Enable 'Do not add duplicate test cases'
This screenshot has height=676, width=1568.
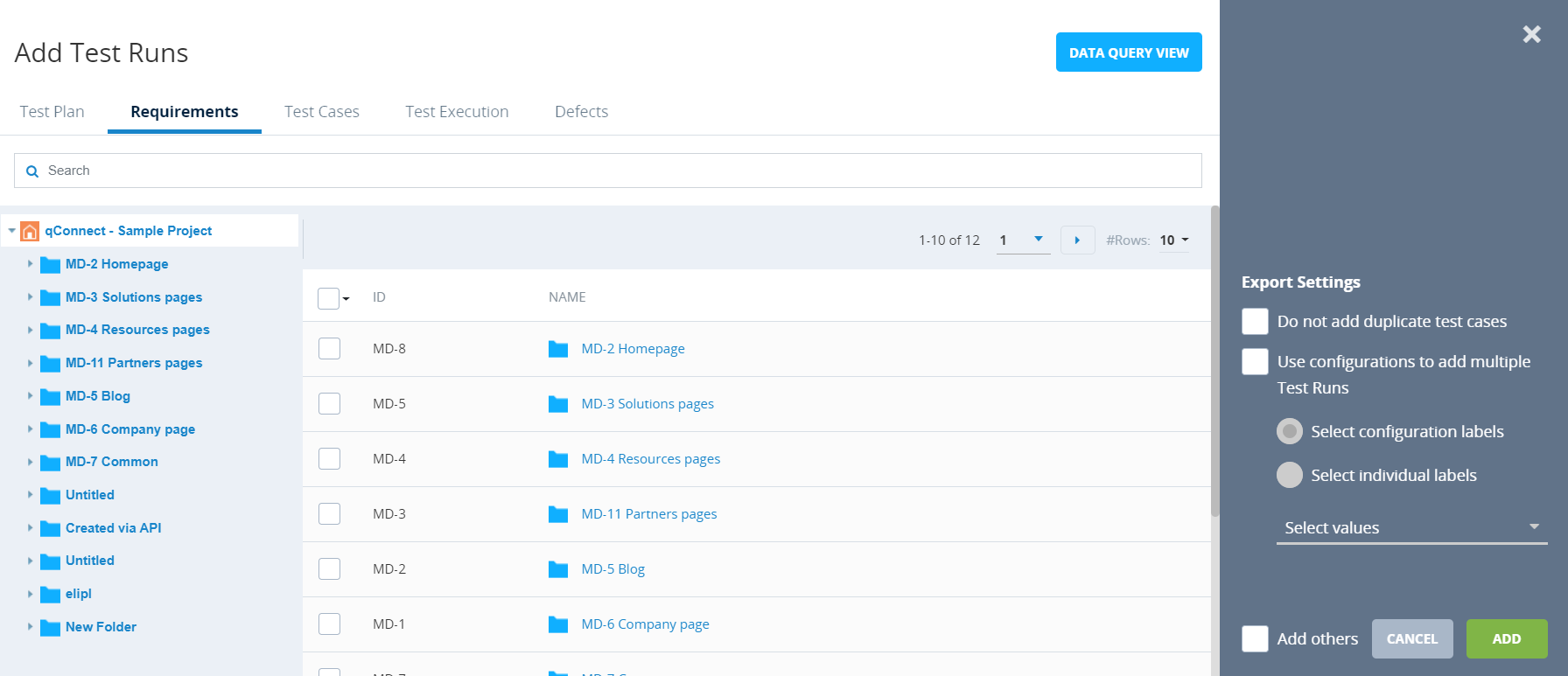[x=1255, y=322]
